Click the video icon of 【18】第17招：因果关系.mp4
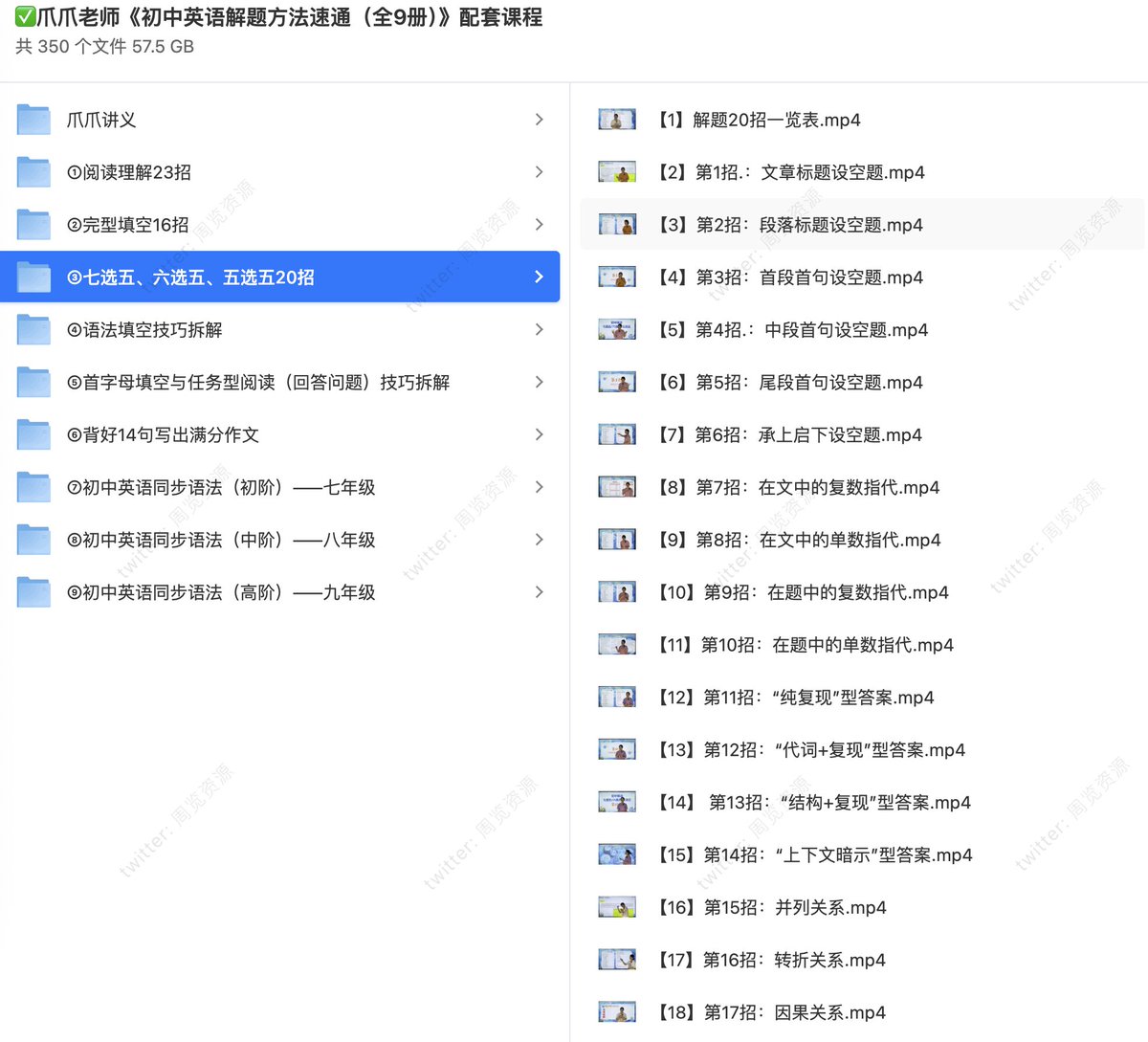This screenshot has height=1042, width=1148. coord(616,1010)
